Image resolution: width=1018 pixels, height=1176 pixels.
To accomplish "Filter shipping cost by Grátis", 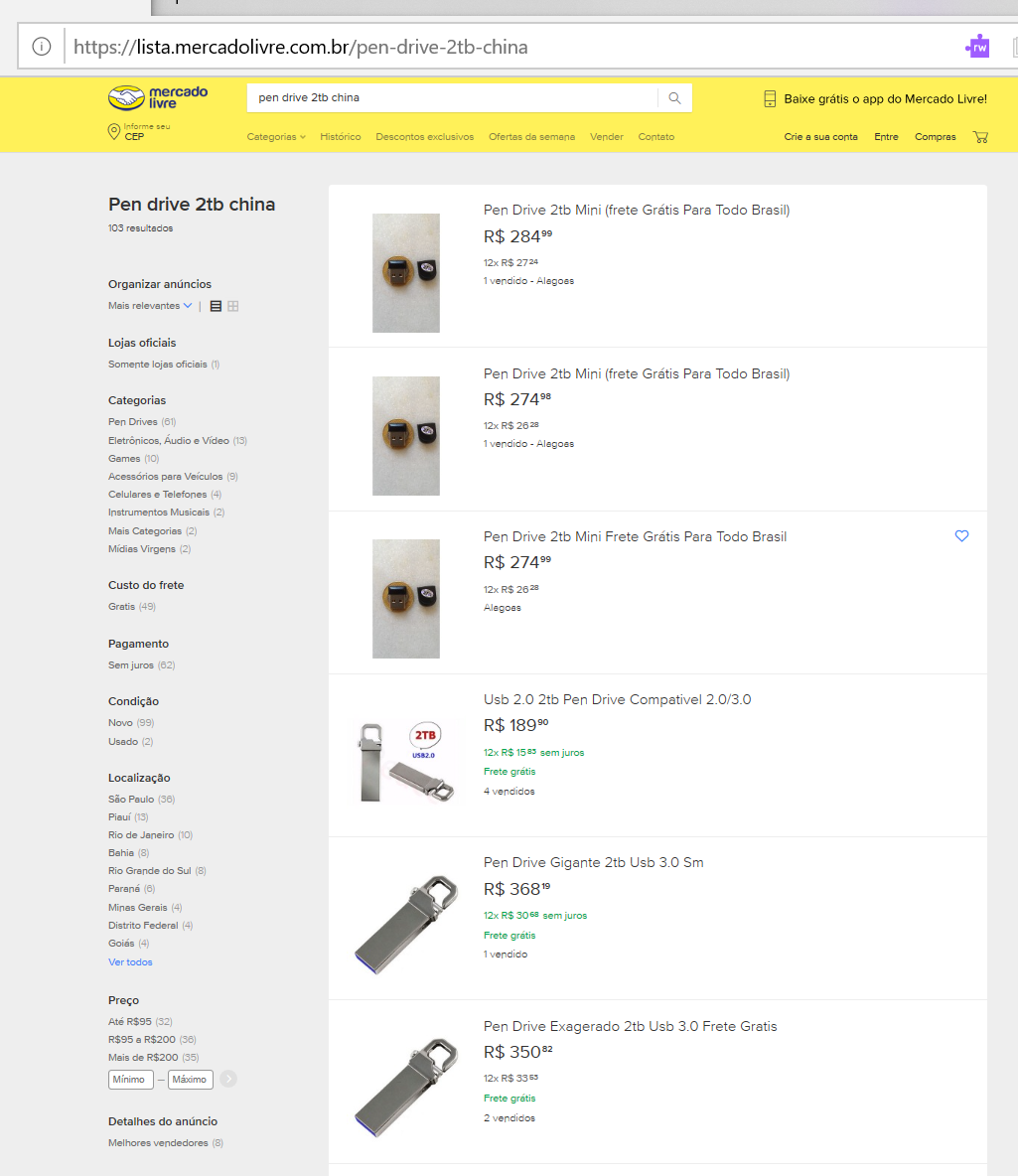I will click(x=121, y=607).
